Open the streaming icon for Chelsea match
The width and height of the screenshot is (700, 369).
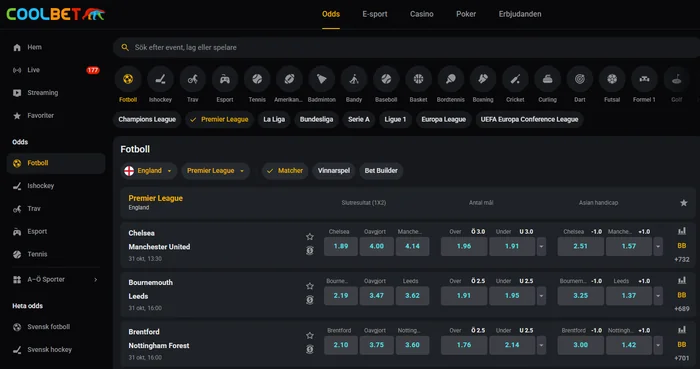310,251
